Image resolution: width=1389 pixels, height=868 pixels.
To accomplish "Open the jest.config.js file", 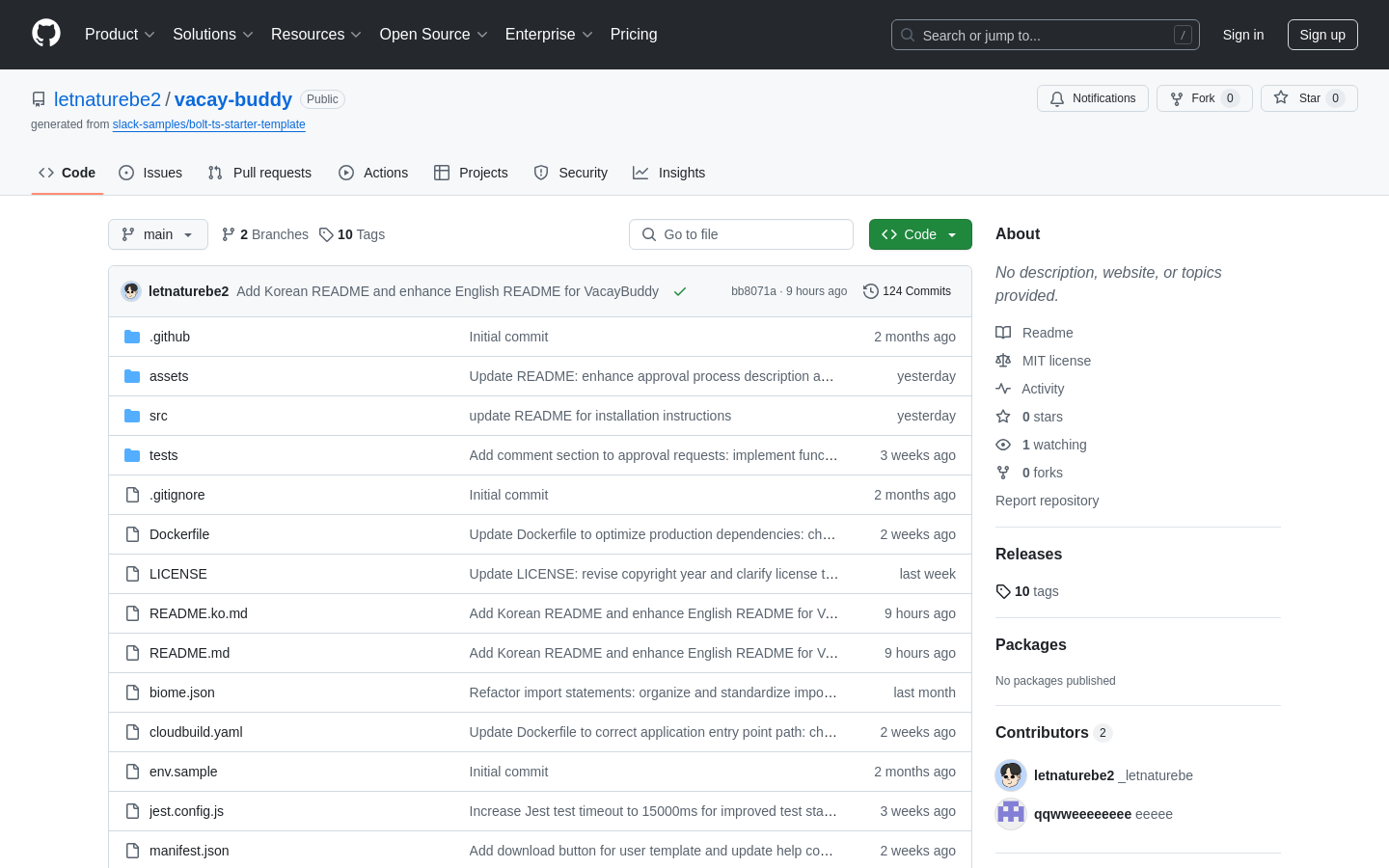I will [x=186, y=811].
